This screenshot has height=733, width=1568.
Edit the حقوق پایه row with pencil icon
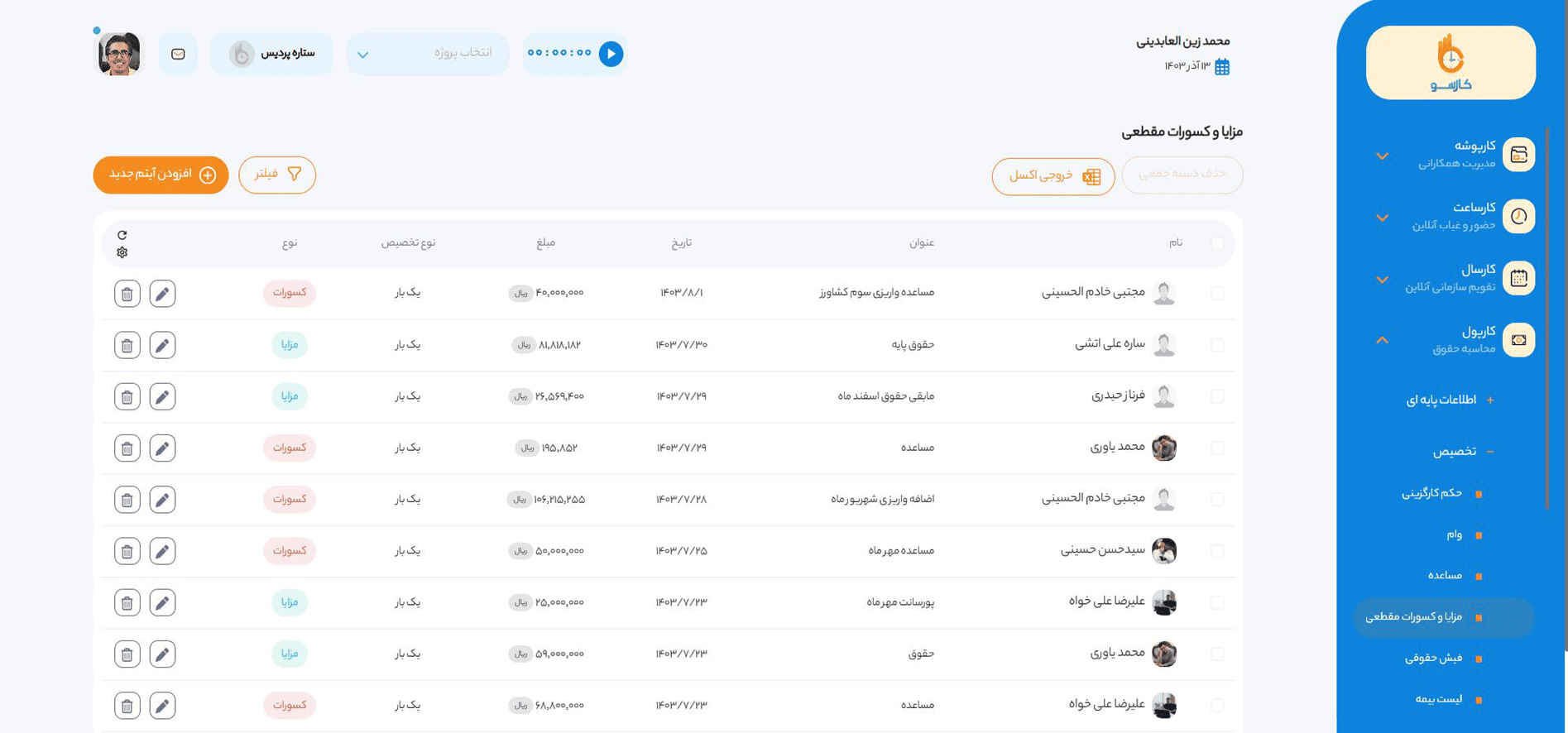pos(162,345)
